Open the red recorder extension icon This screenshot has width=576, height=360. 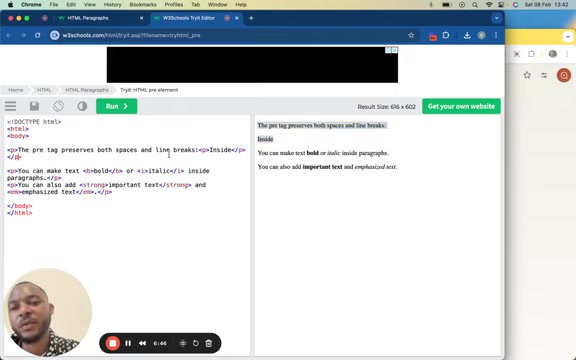432,36
